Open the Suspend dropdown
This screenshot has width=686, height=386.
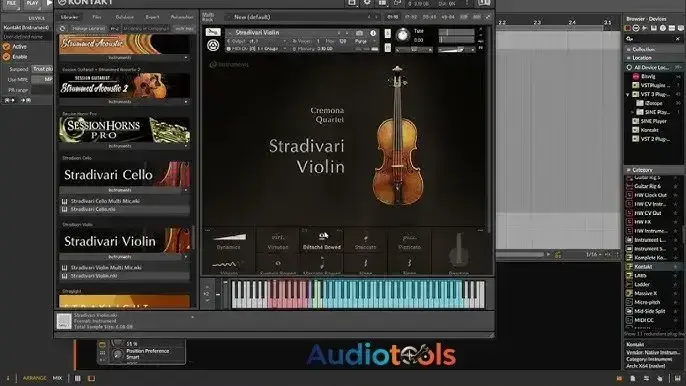(42, 69)
